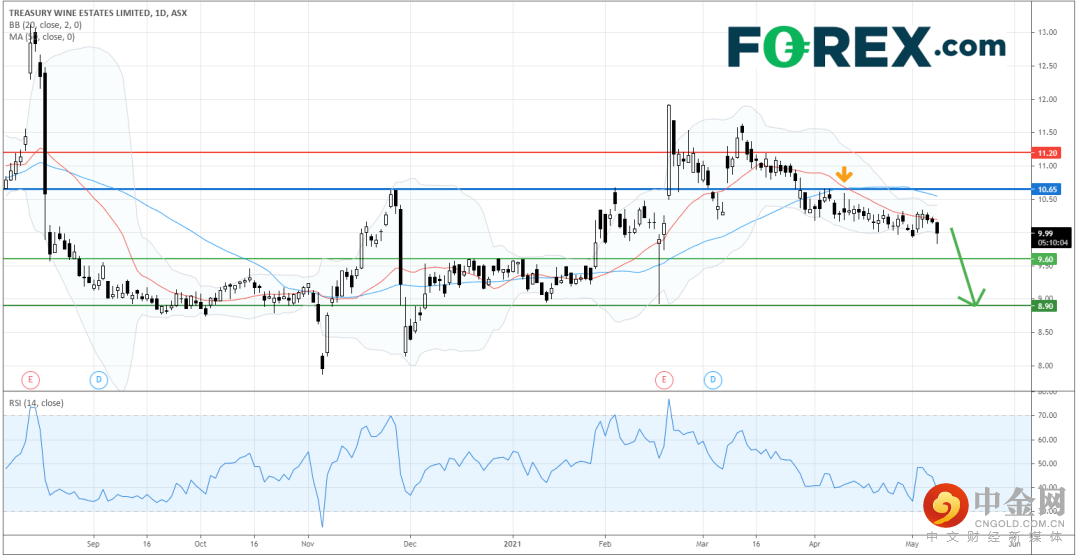This screenshot has width=1080, height=555.
Task: Click 12.50 on the price axis
Action: [1048, 66]
